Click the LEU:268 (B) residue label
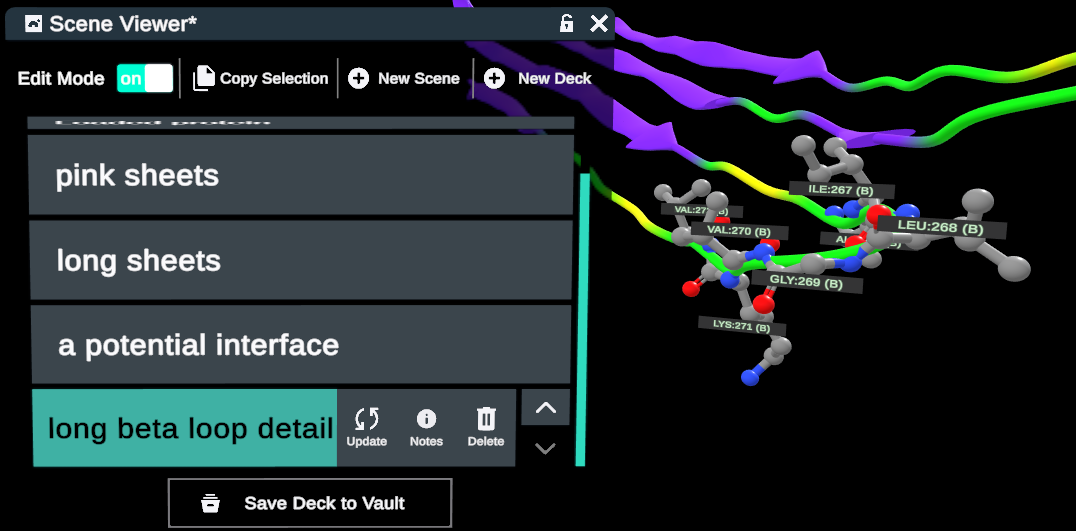Viewport: 1076px width, 531px height. click(940, 227)
